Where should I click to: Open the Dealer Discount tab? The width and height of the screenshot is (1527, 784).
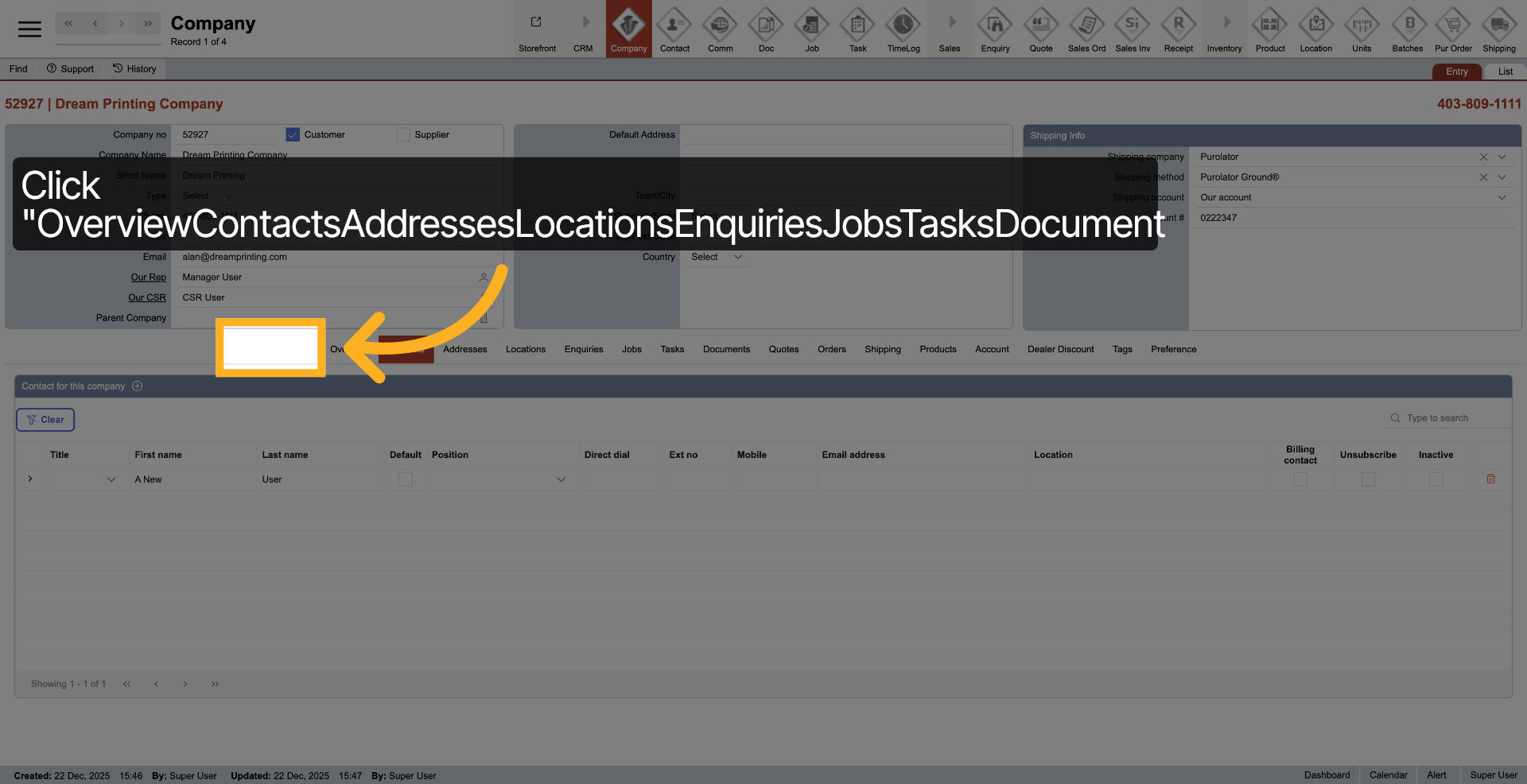(x=1060, y=349)
